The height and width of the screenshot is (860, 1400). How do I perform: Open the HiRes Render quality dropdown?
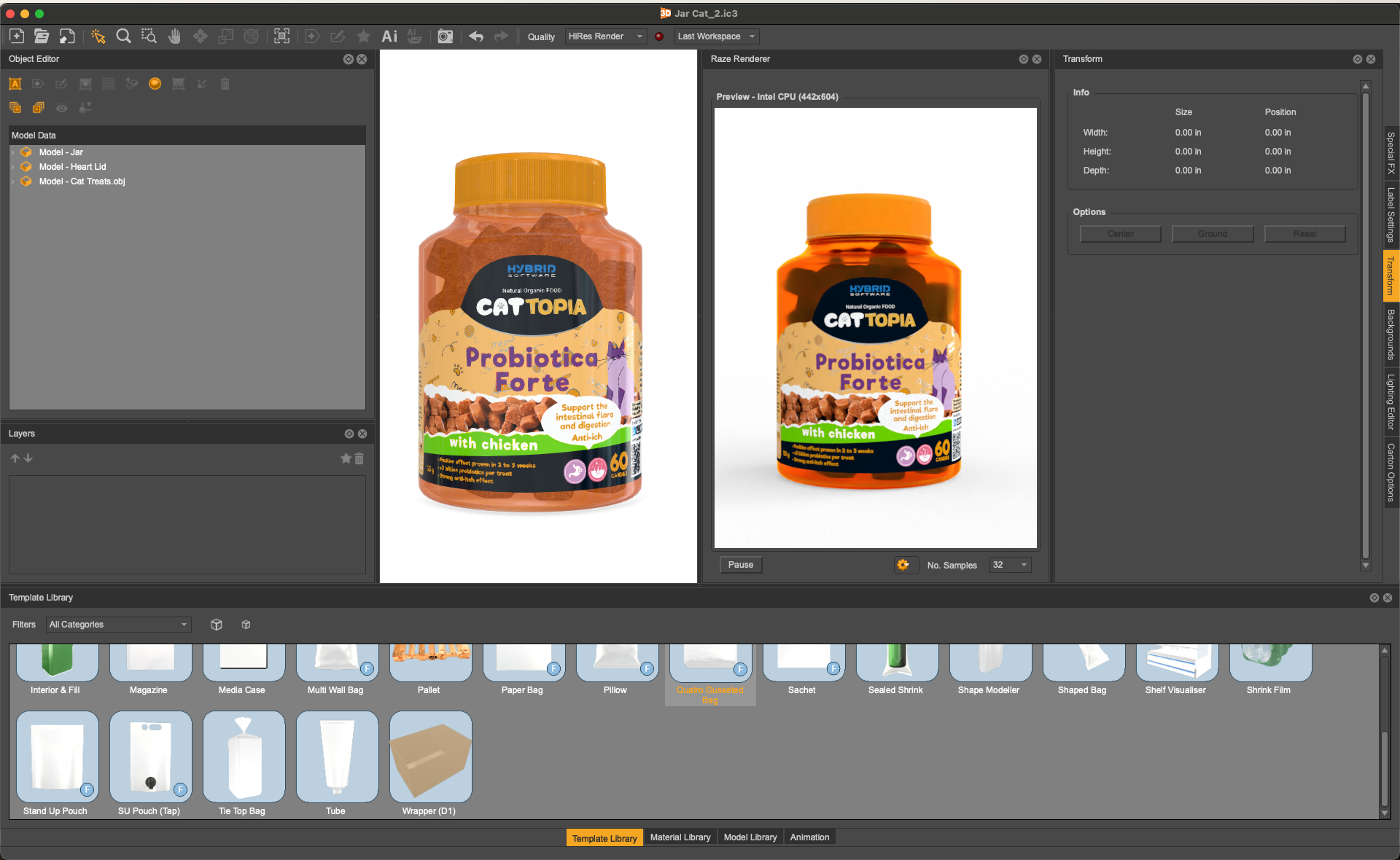(605, 36)
